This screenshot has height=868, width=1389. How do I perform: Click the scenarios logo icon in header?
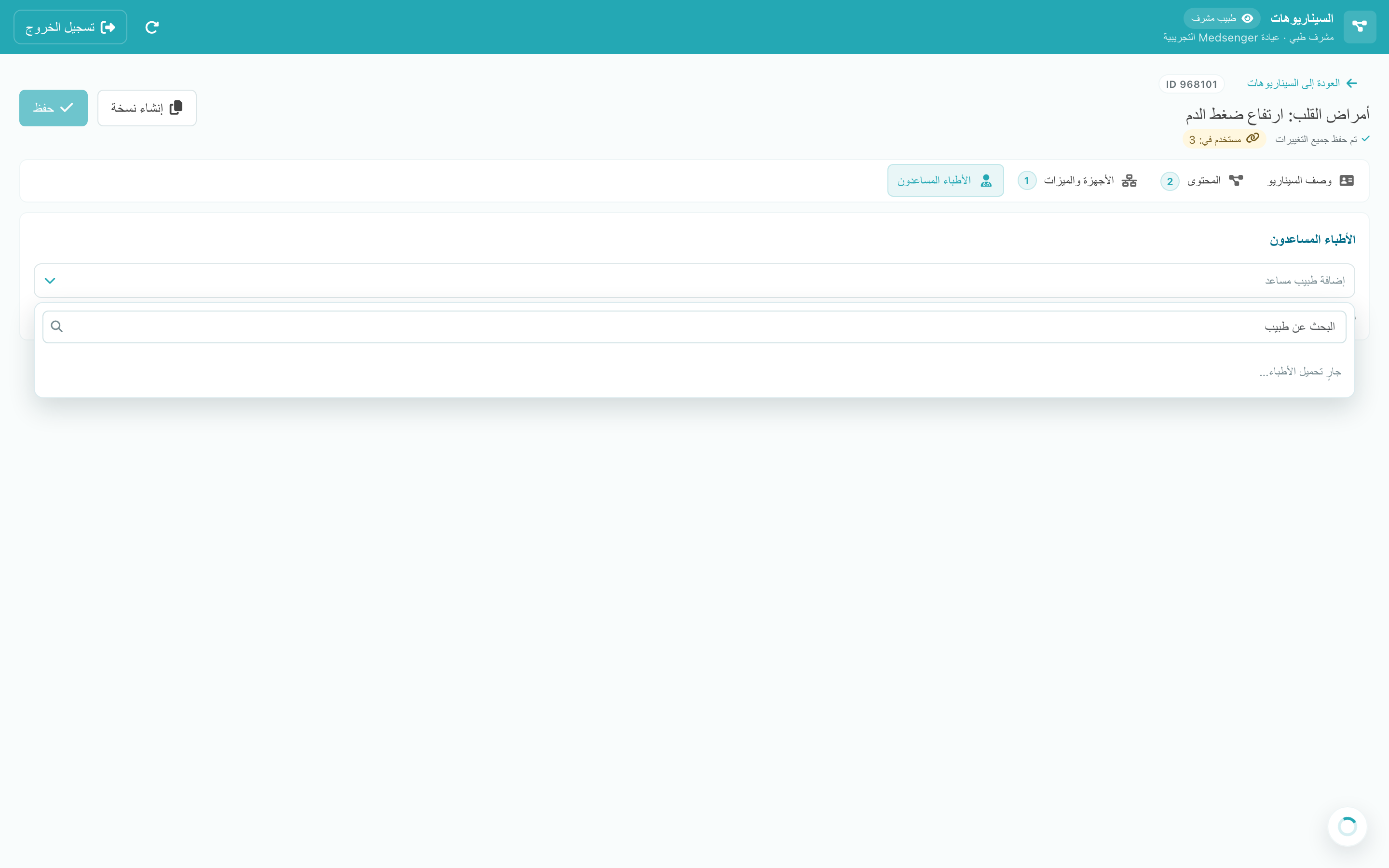click(1359, 27)
